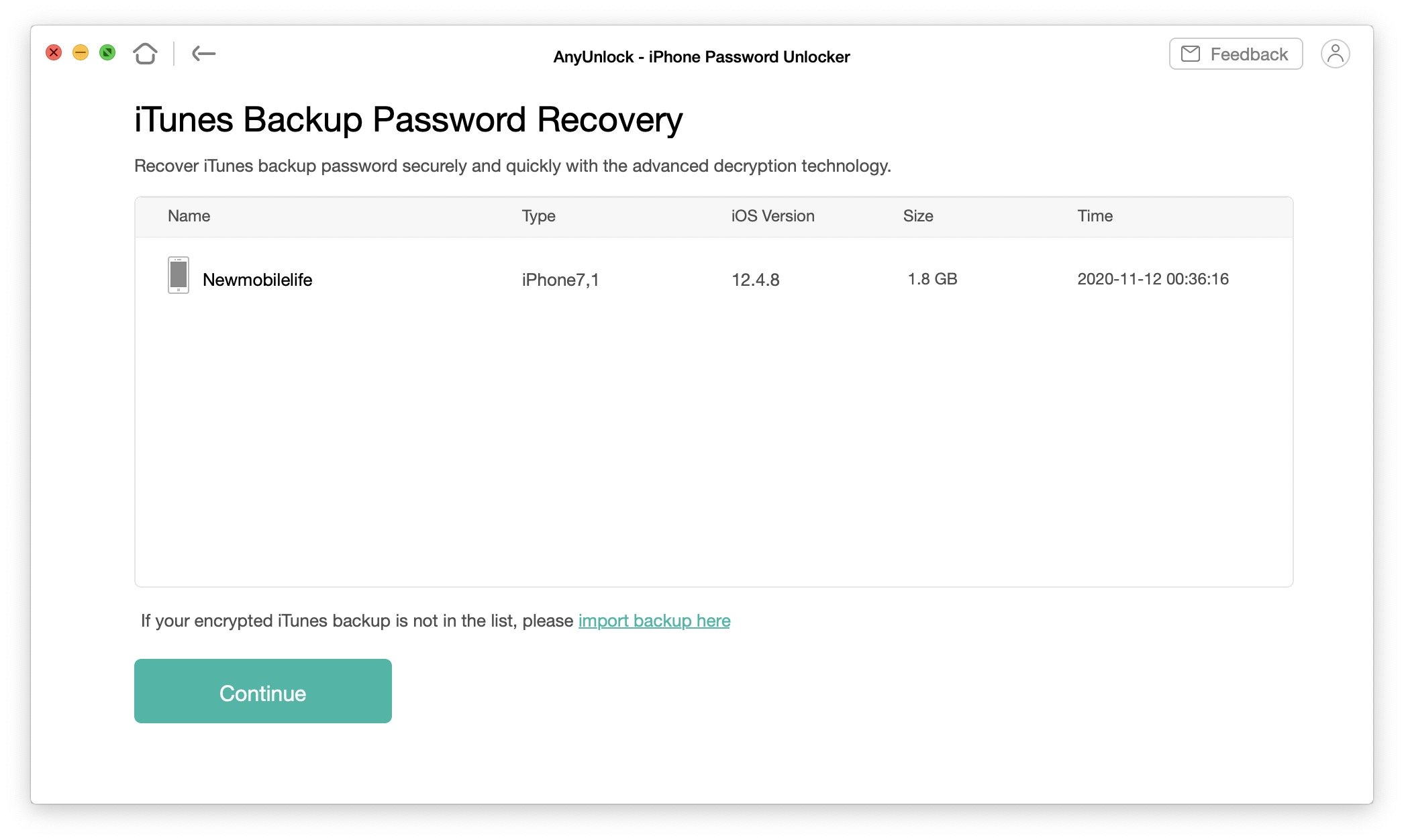Image resolution: width=1404 pixels, height=840 pixels.
Task: Open the import backup here link
Action: tap(654, 621)
